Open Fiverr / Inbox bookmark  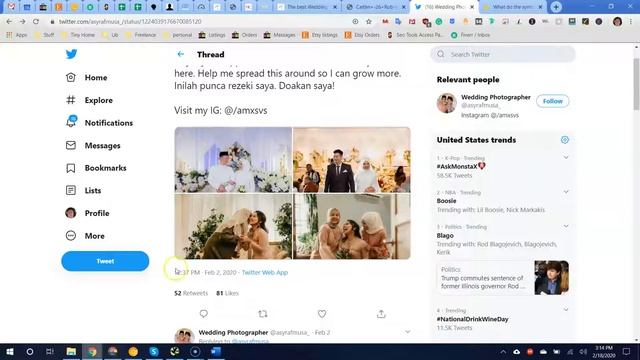point(470,35)
